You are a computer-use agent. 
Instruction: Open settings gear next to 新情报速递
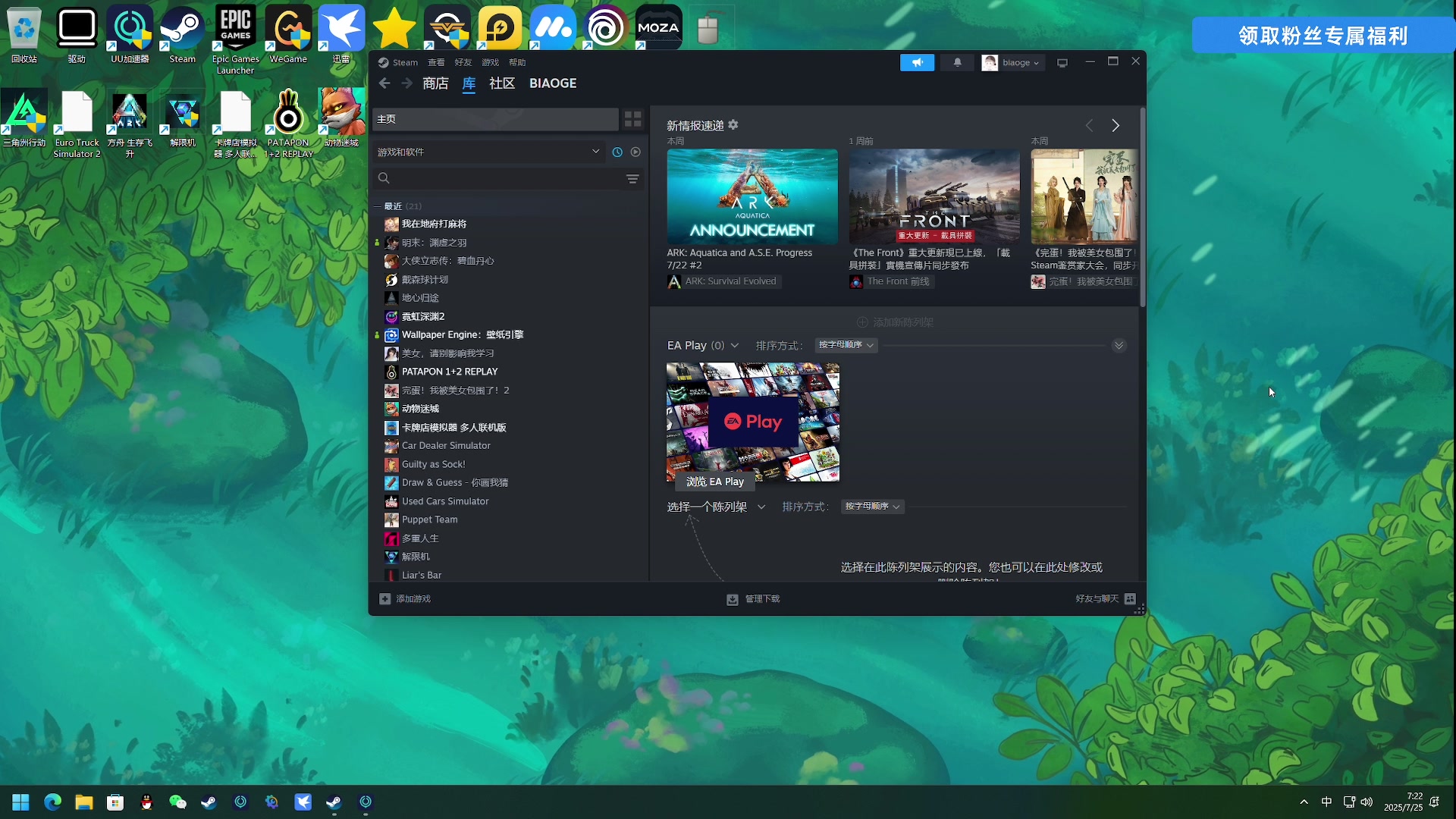(x=733, y=125)
